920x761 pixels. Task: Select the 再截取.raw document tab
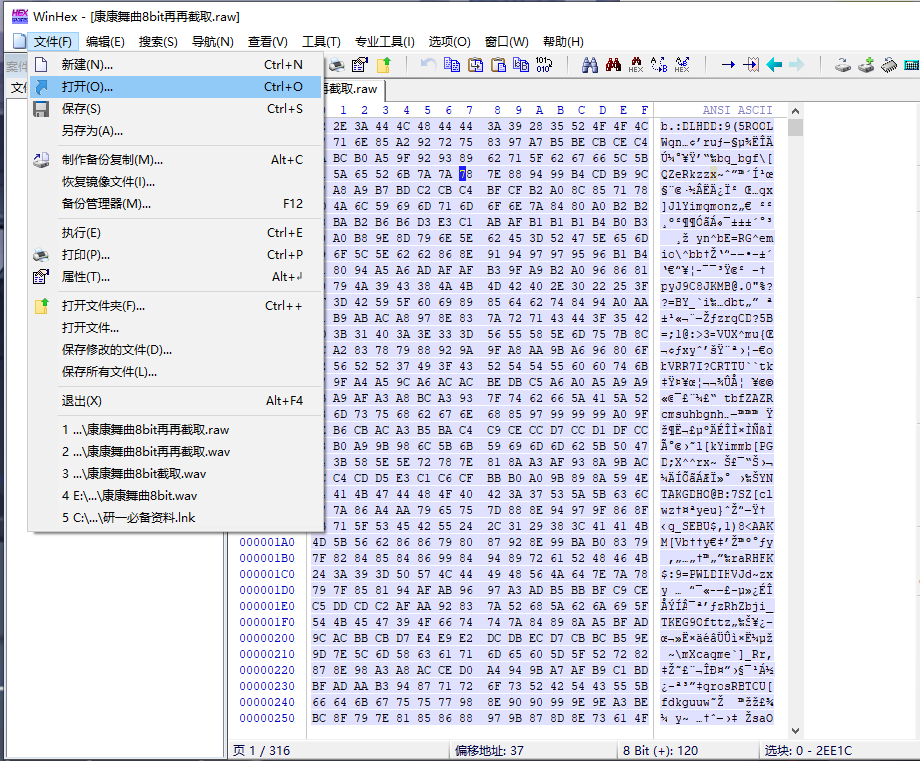click(x=352, y=89)
